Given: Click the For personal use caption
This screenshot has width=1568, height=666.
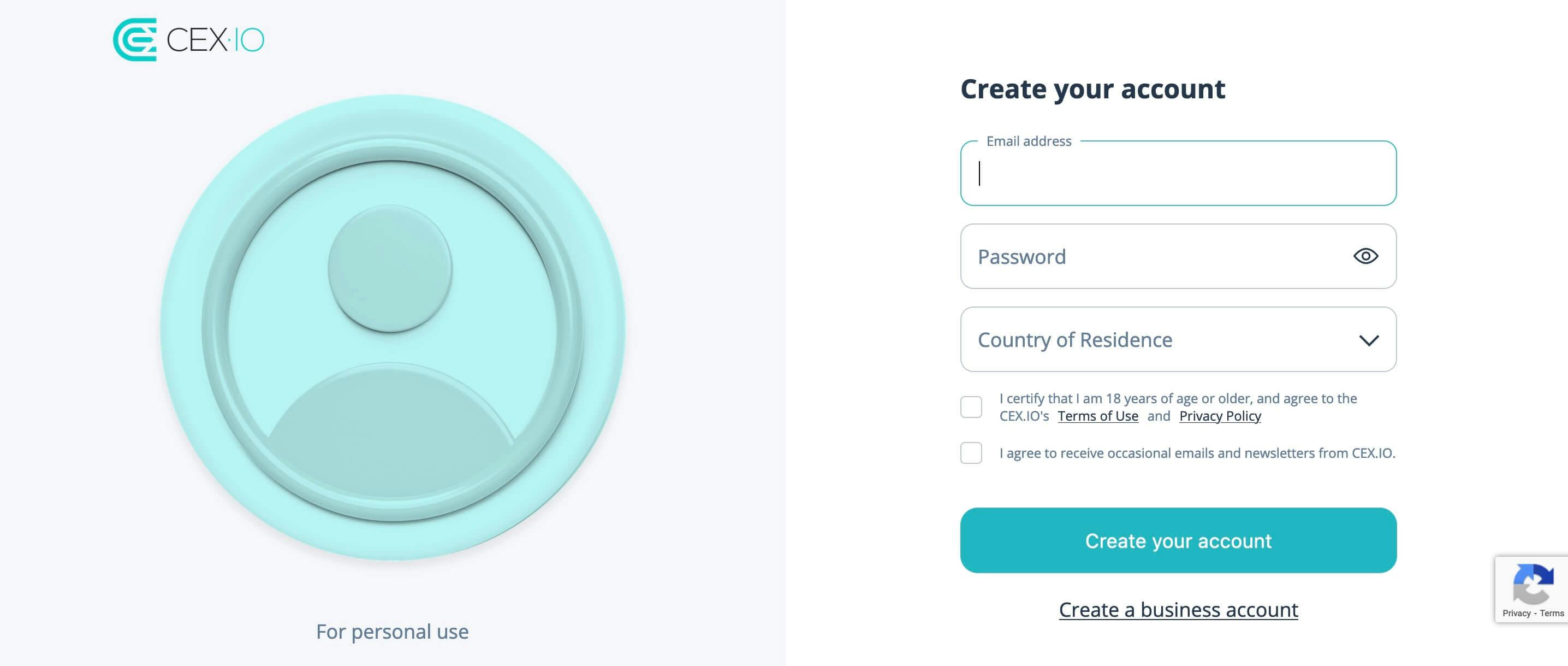Looking at the screenshot, I should pos(392,632).
